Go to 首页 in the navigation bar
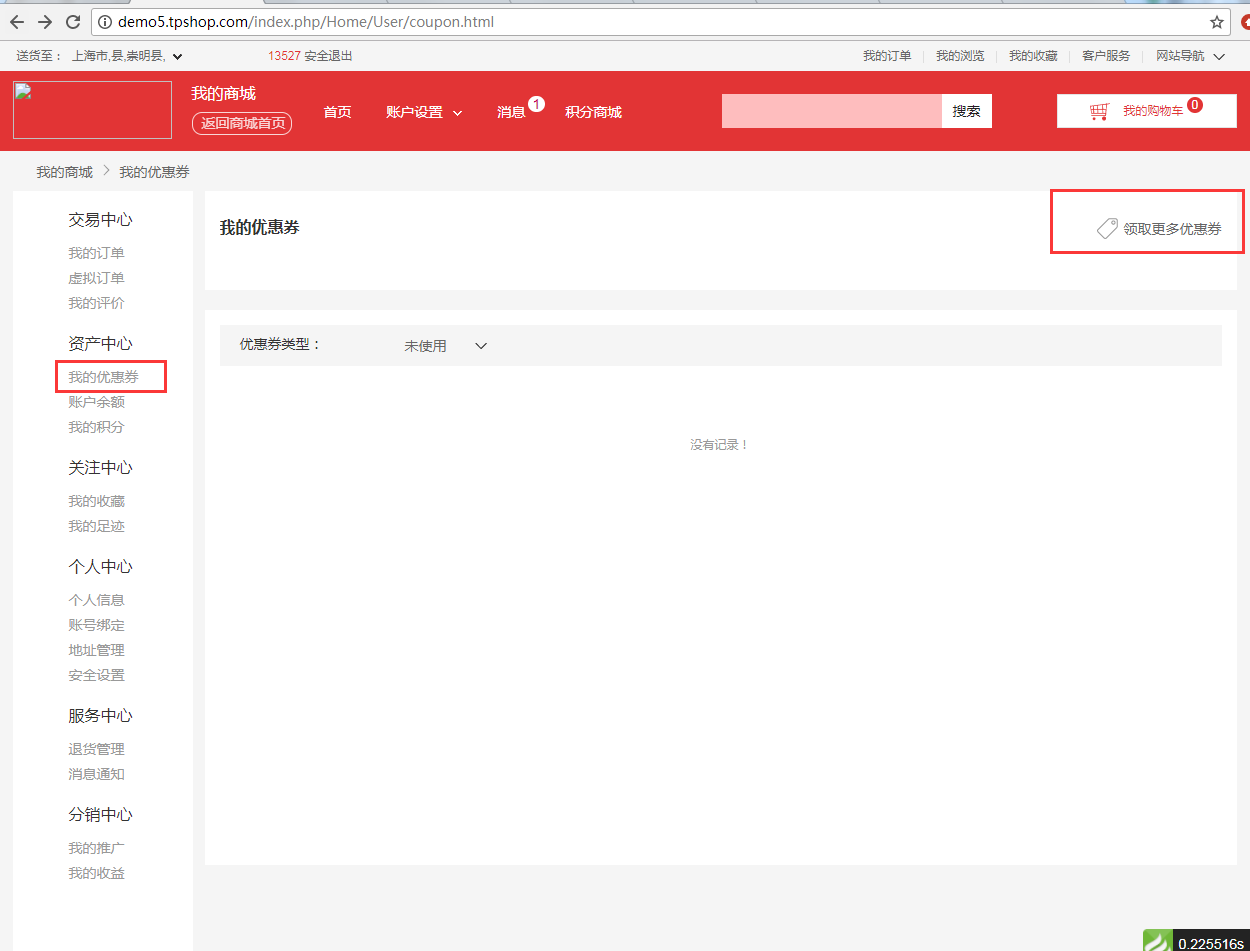Screen dimensions: 1250x951 [x=337, y=113]
